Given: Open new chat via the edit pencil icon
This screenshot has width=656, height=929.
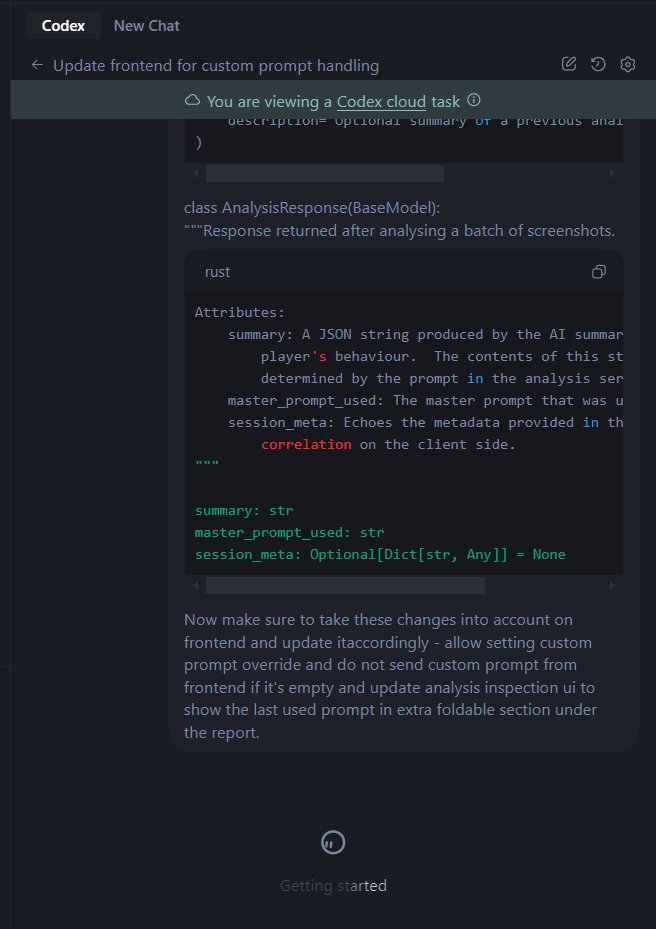Looking at the screenshot, I should click(x=569, y=64).
